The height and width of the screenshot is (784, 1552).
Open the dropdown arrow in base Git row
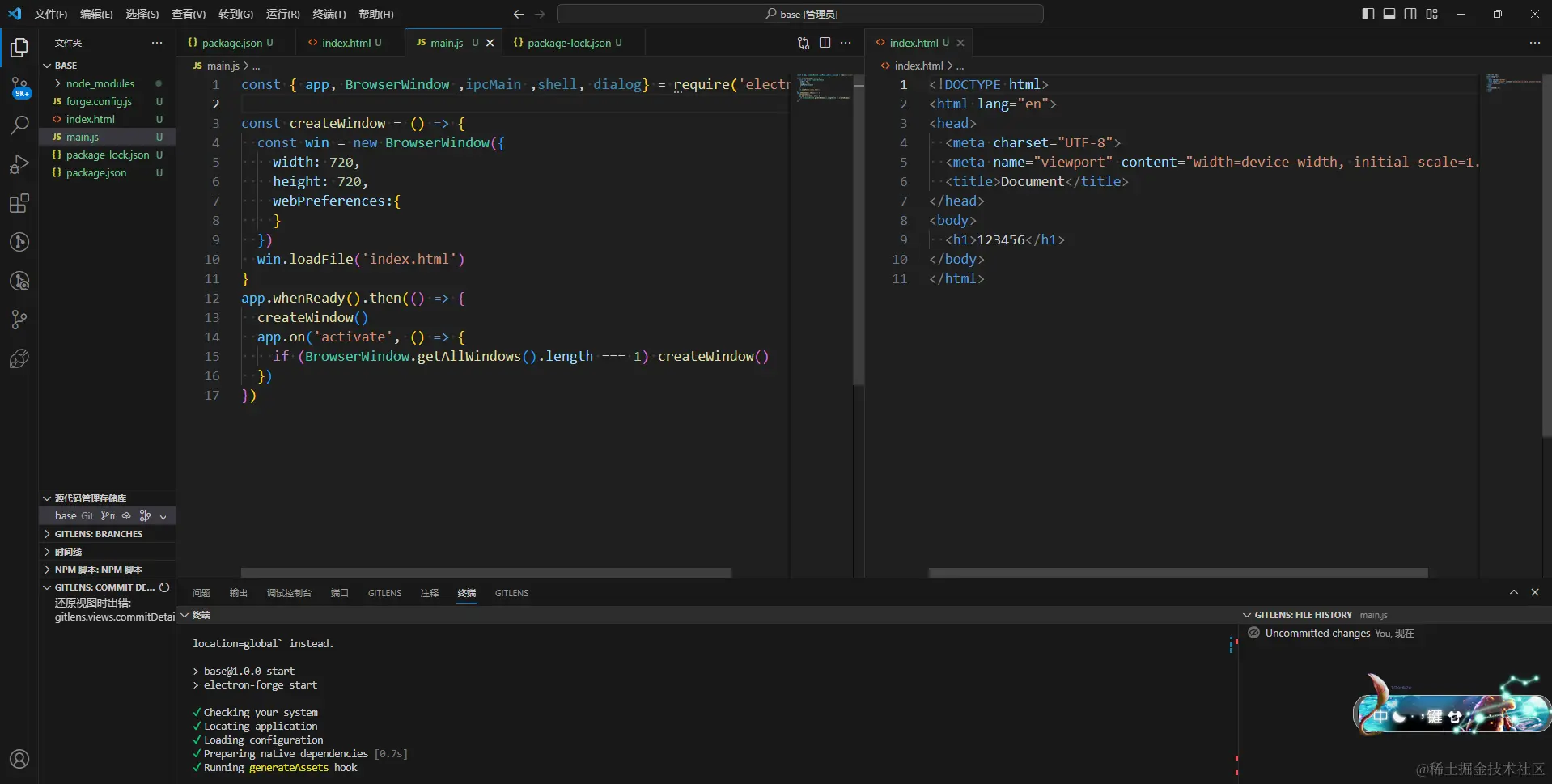click(x=163, y=516)
